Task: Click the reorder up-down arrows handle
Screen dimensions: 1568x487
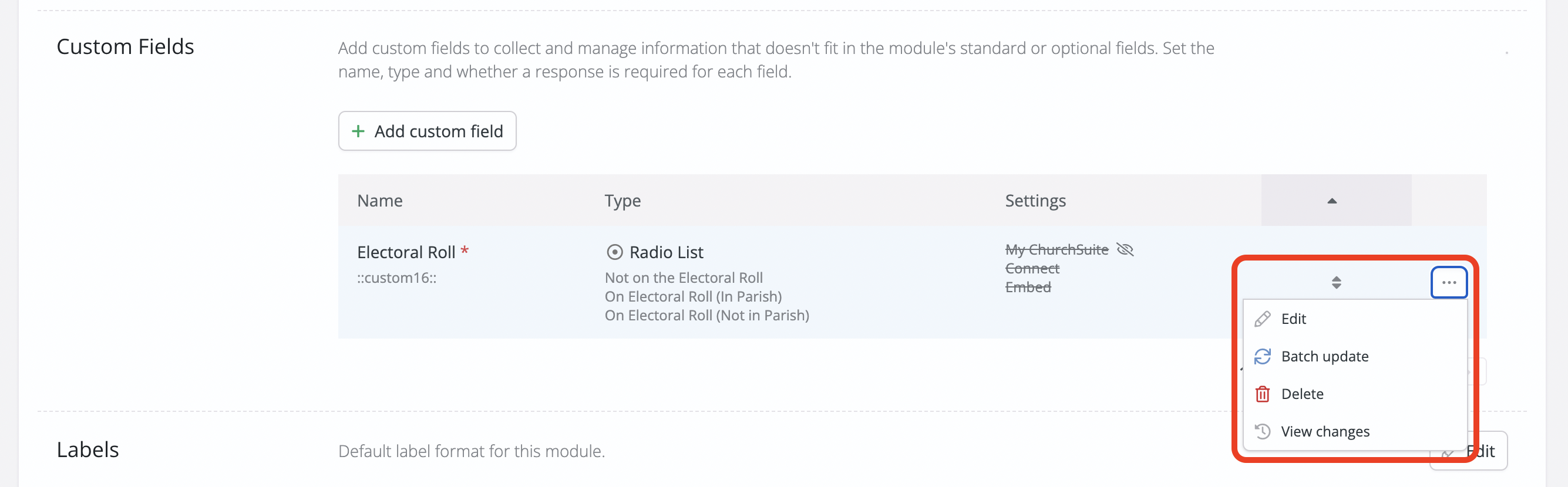Action: [x=1336, y=283]
